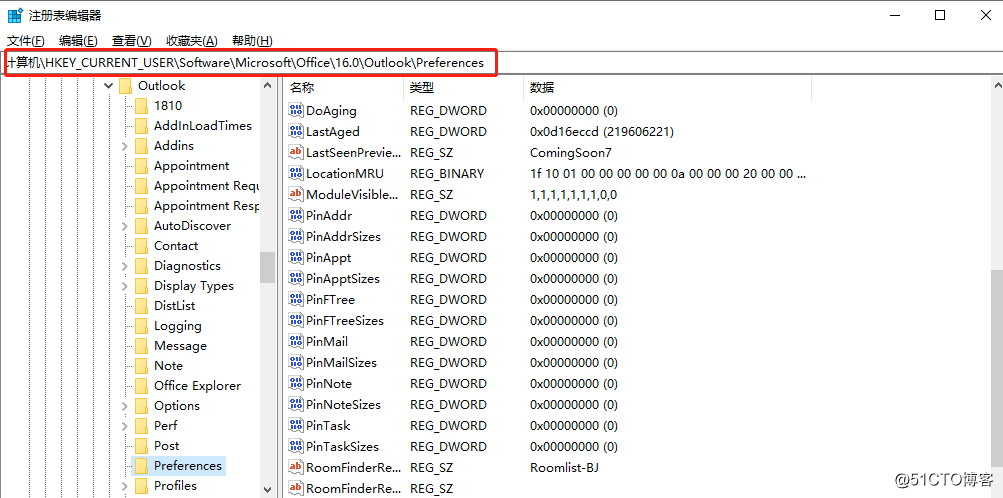Select the Message key
This screenshot has height=498, width=1003.
pos(180,346)
